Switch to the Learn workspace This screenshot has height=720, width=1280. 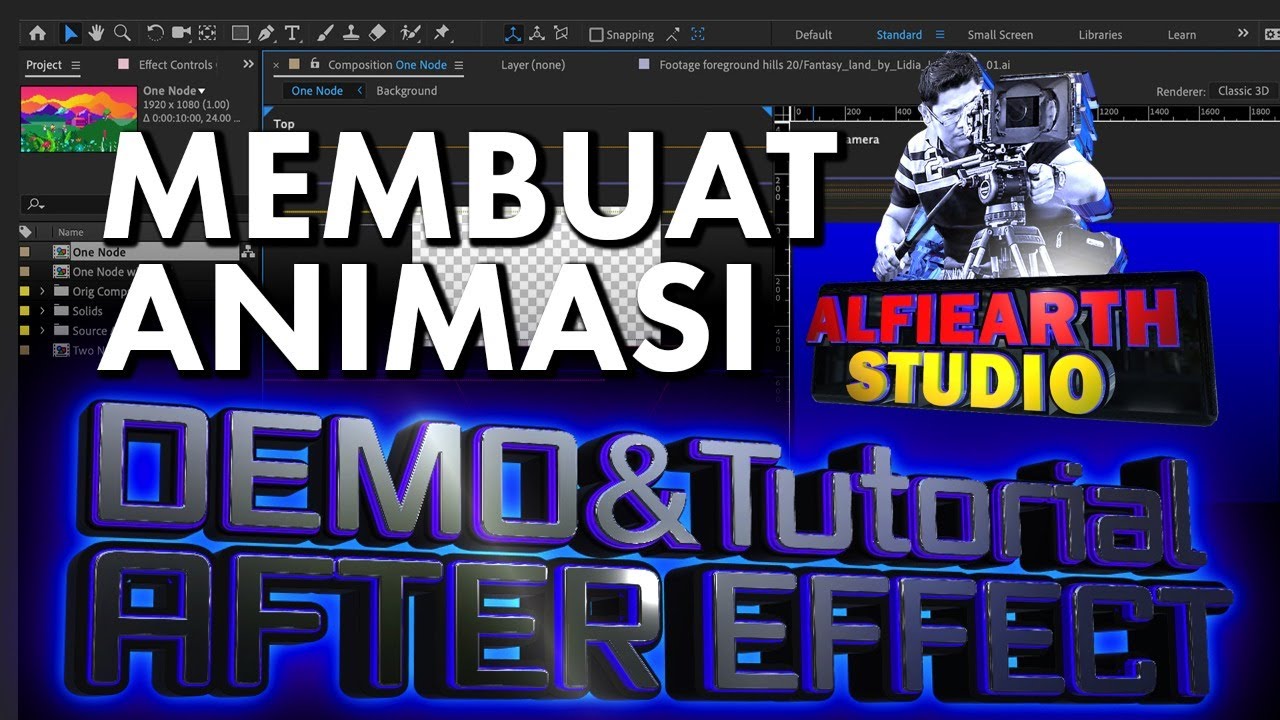point(1181,35)
